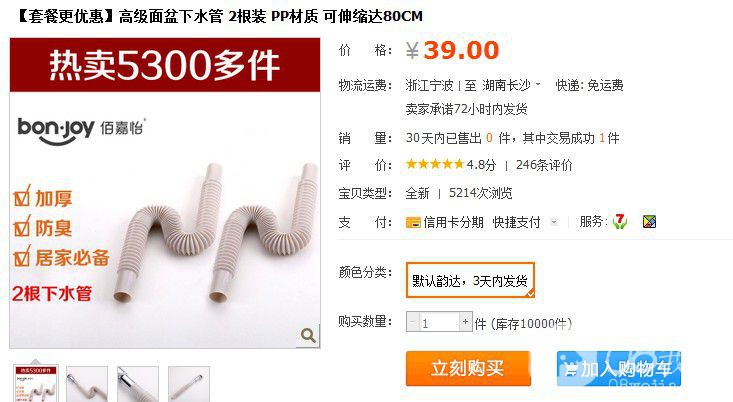This screenshot has height=402, width=733.
Task: Select the second thumbnail of curved pipe
Action: pos(87,384)
